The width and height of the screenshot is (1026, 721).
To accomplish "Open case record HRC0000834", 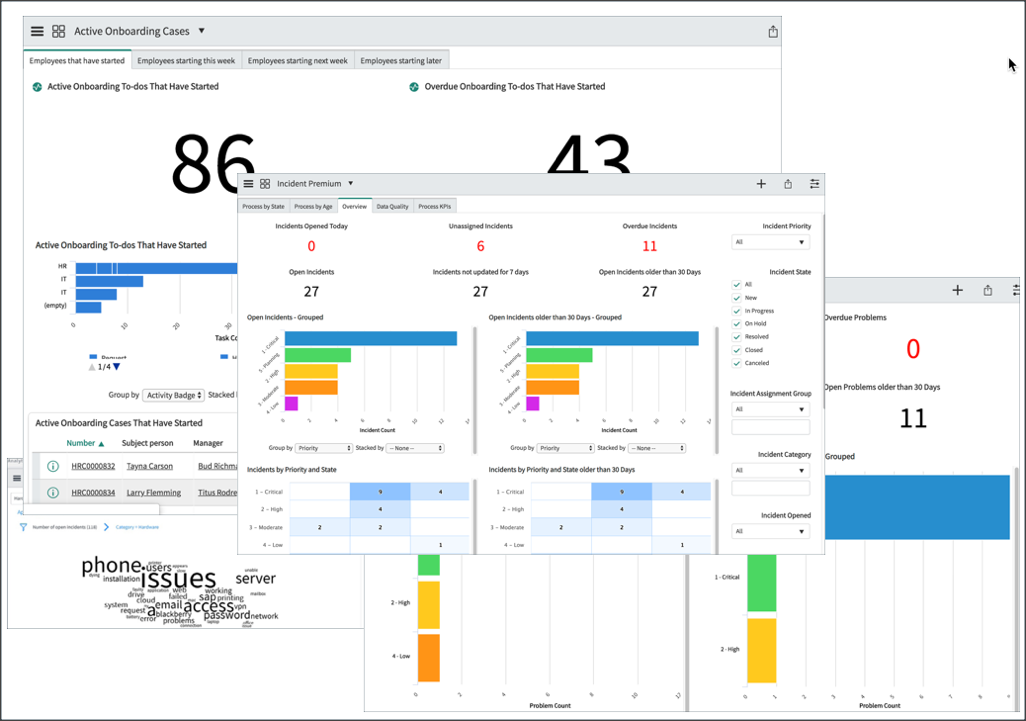I will 94,492.
